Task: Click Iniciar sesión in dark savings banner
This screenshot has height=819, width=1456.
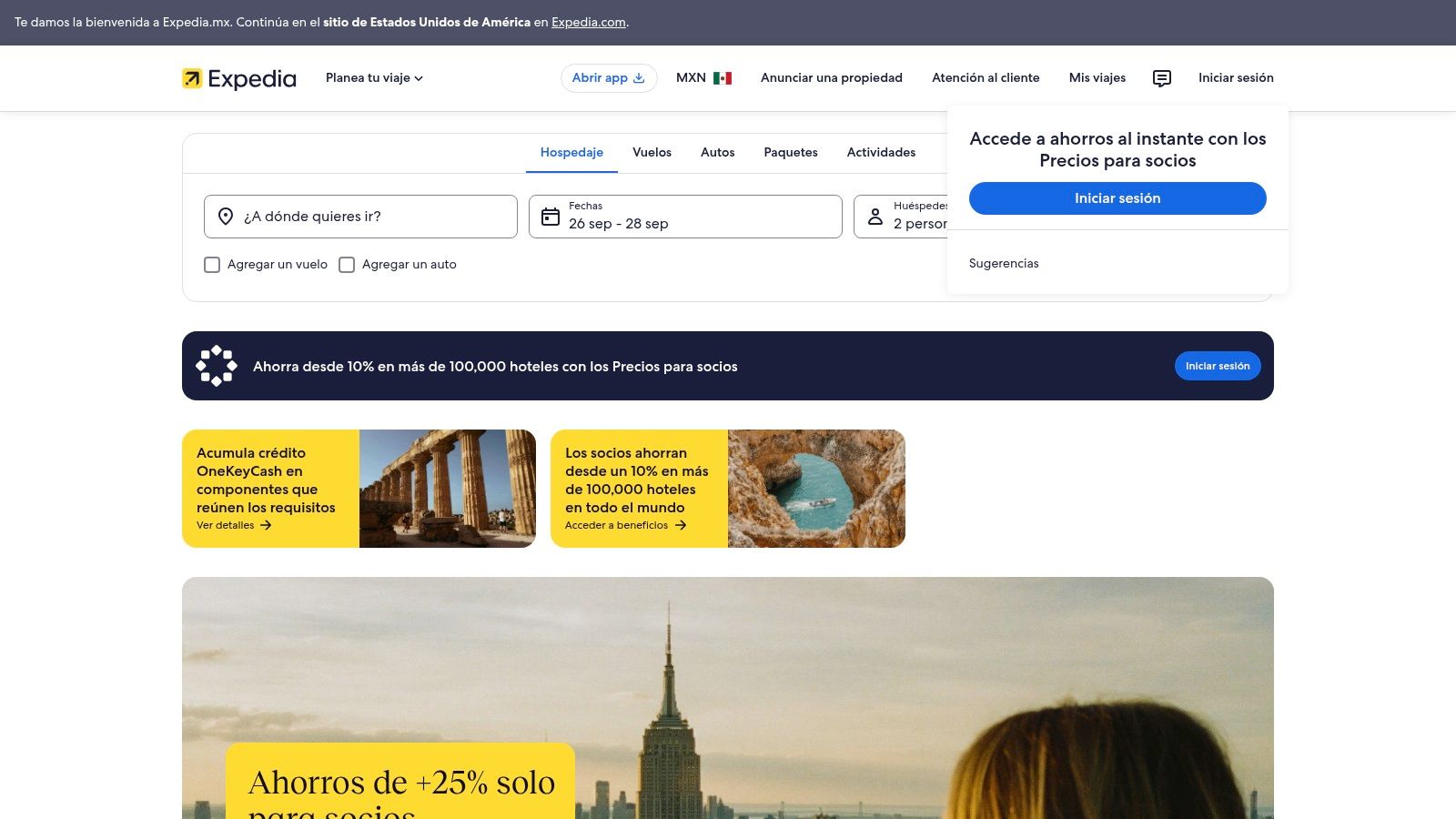Action: [x=1218, y=366]
